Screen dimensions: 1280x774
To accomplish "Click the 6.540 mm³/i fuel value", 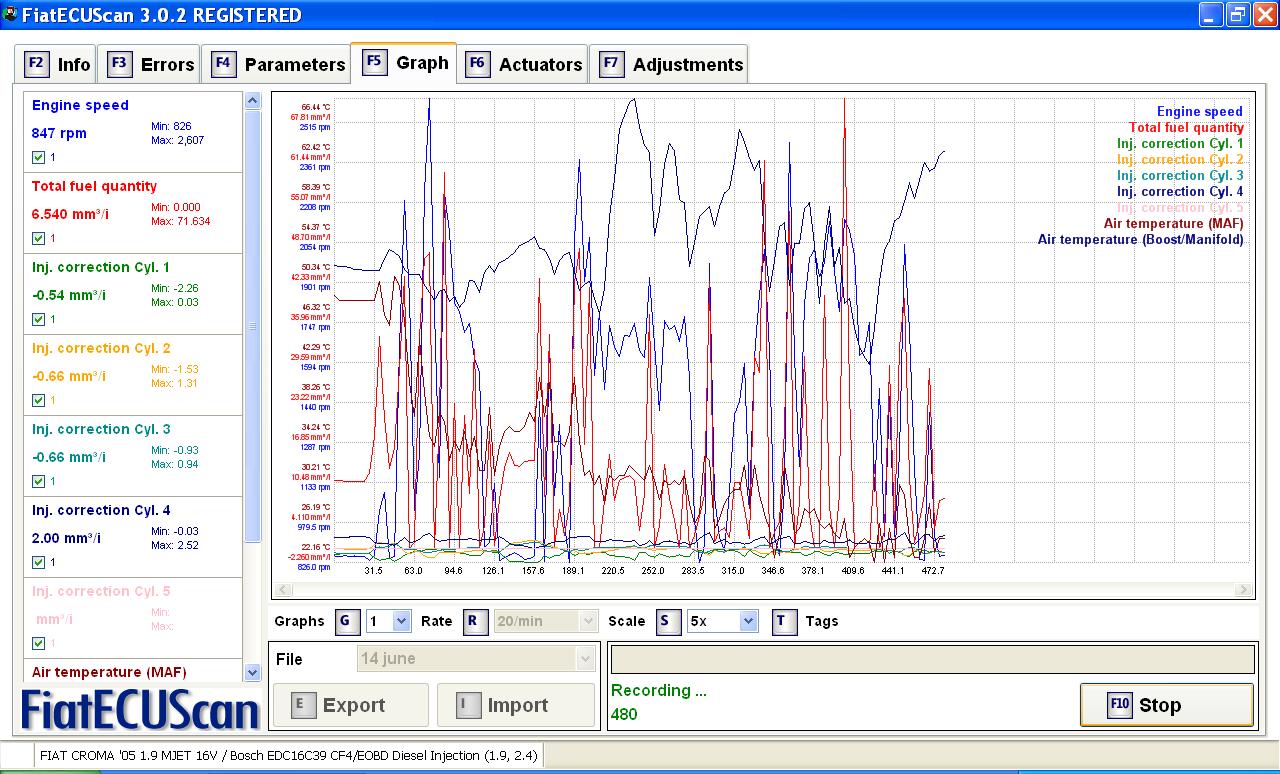I will click(69, 214).
